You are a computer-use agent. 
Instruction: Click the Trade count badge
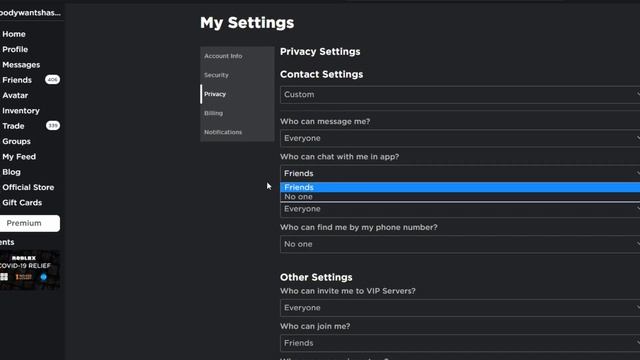pos(53,126)
